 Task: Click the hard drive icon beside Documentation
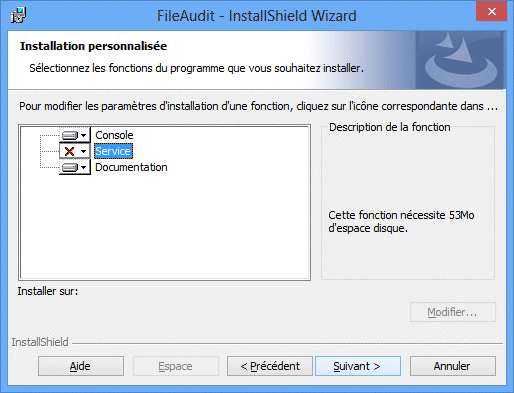click(70, 167)
